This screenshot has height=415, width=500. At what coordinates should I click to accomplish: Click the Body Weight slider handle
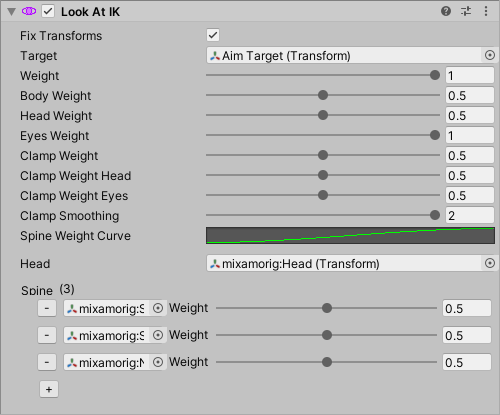(x=323, y=95)
